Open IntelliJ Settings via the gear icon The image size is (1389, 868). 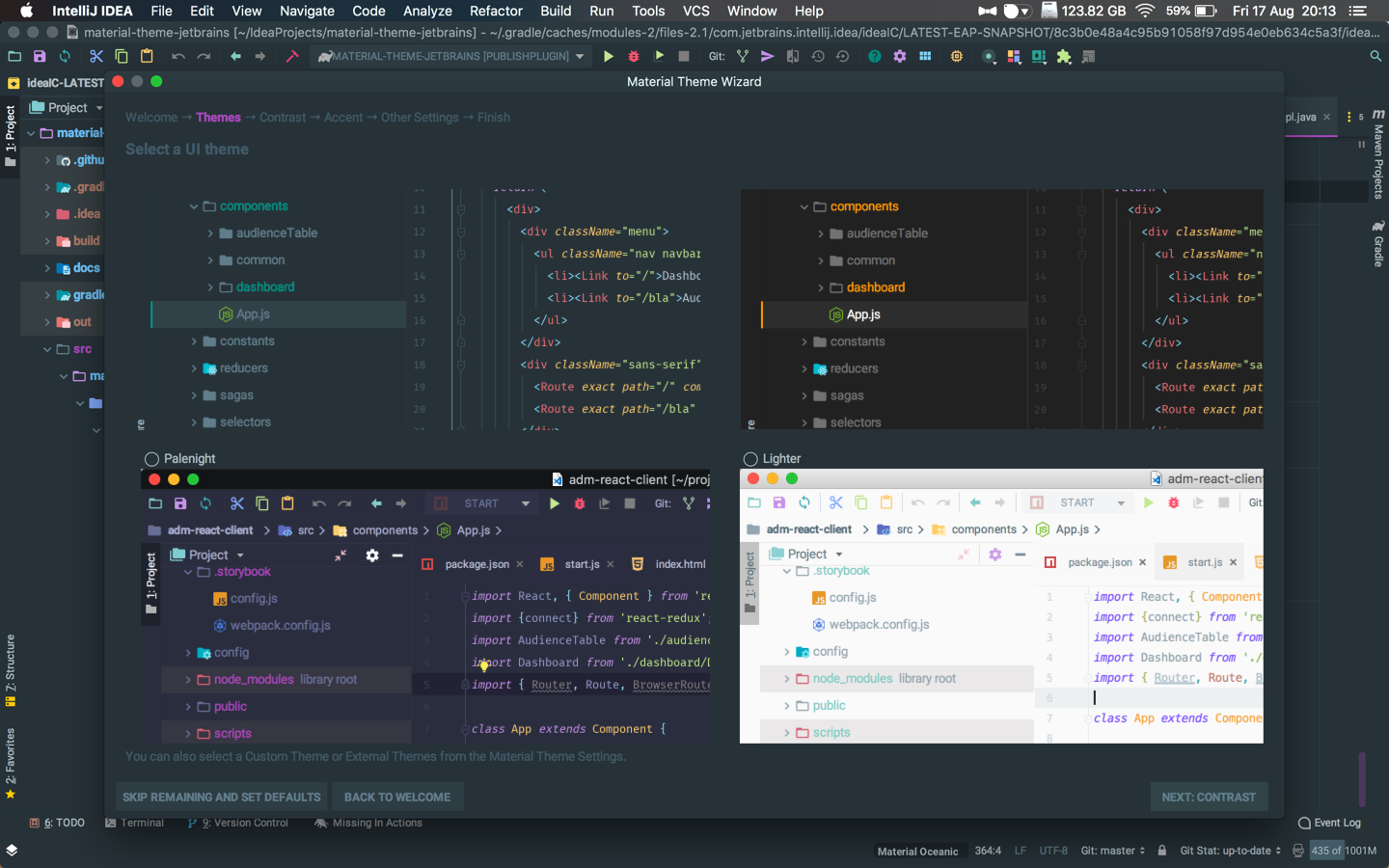(899, 56)
